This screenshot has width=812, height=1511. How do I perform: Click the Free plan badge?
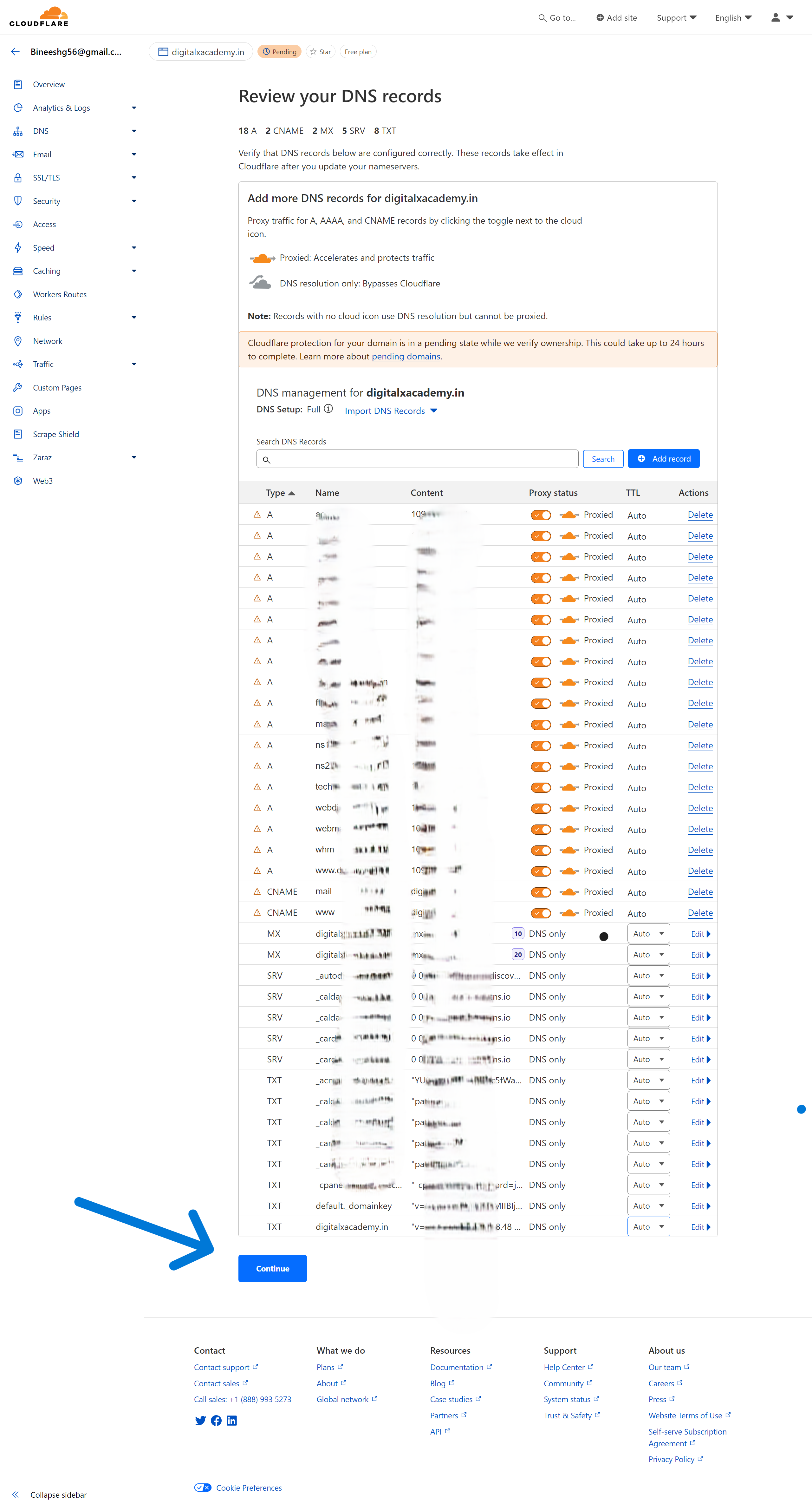[x=358, y=52]
